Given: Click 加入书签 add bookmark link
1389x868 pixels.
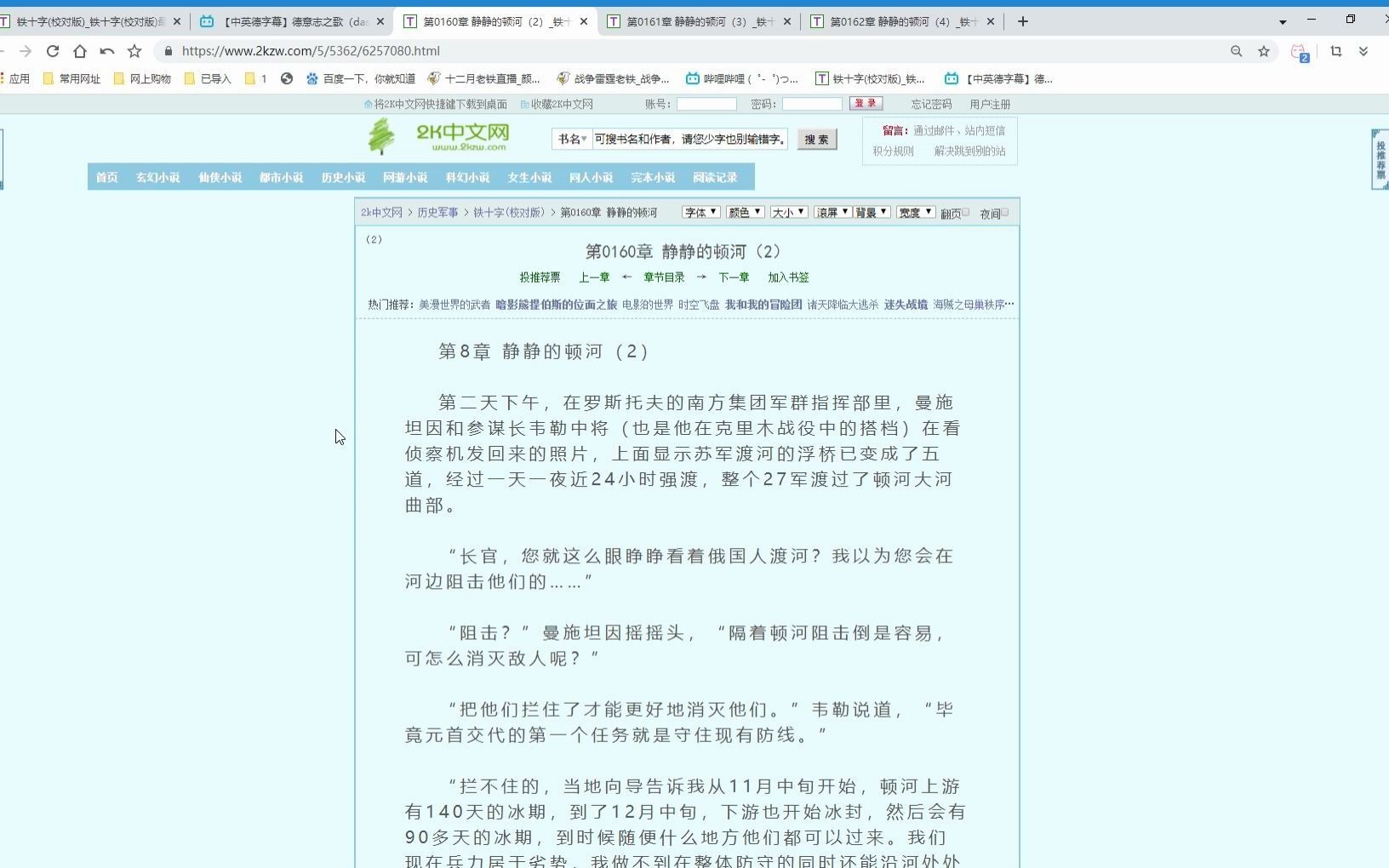Looking at the screenshot, I should pyautogui.click(x=788, y=277).
